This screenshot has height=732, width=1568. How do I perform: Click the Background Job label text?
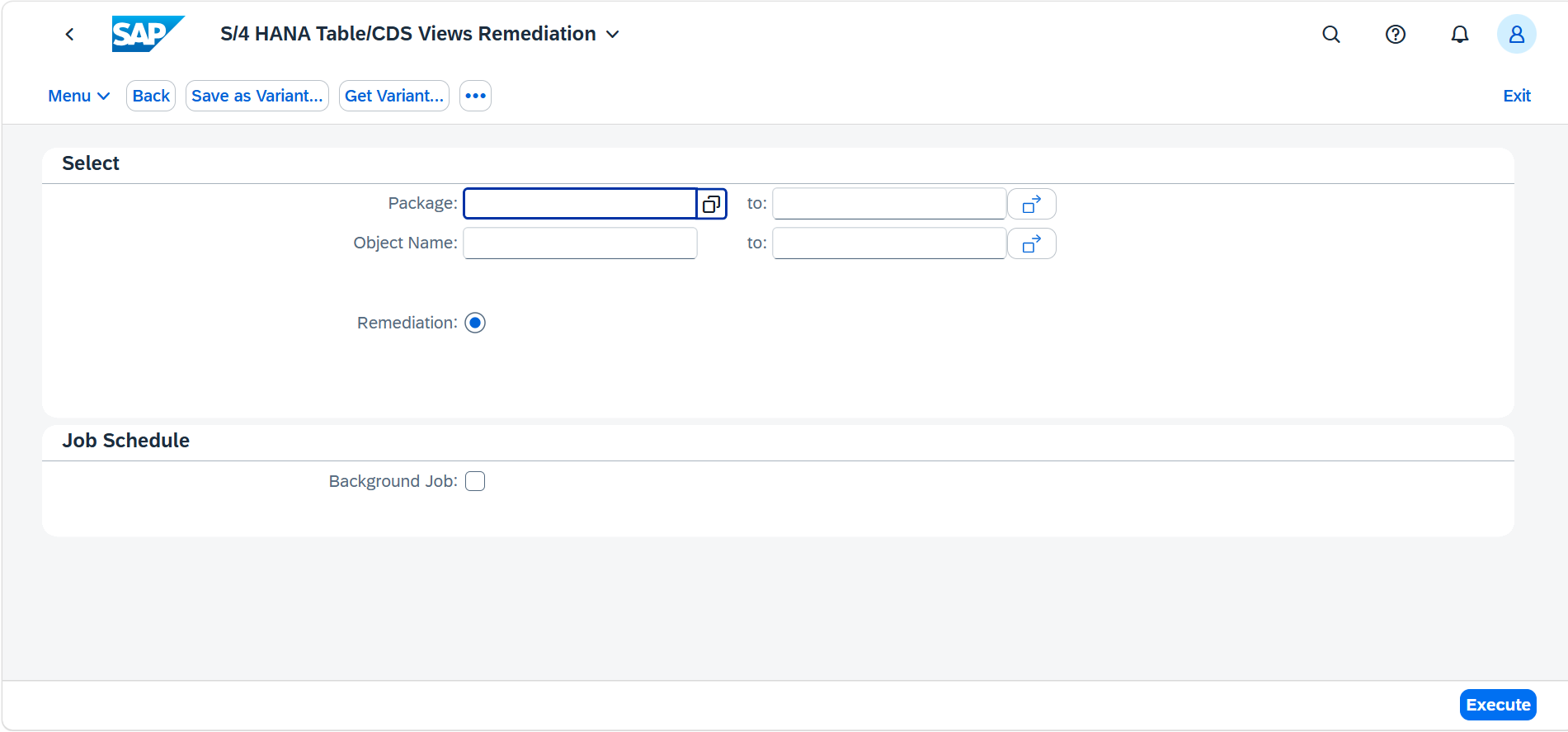coord(393,481)
